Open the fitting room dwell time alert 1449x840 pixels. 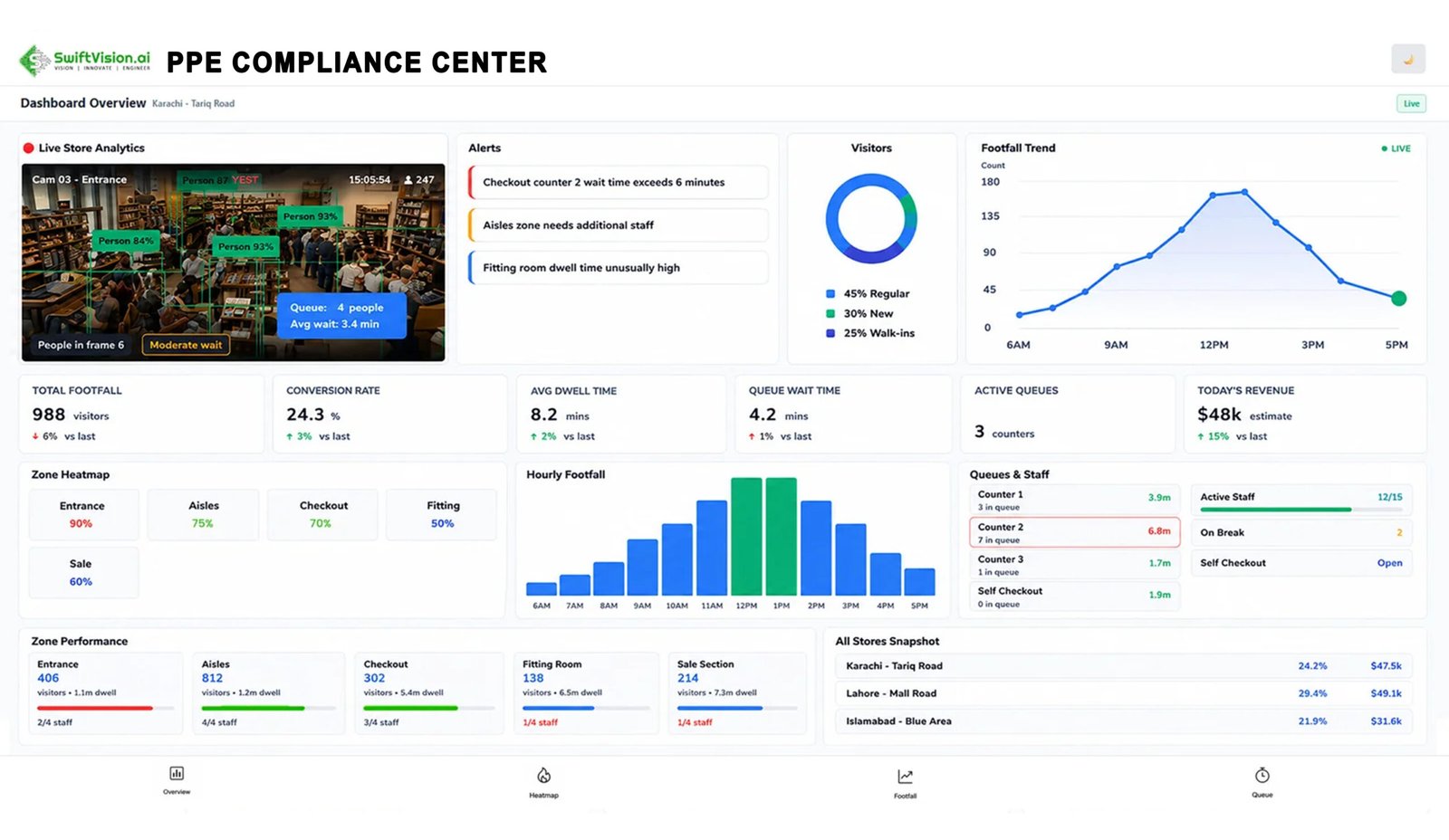619,268
